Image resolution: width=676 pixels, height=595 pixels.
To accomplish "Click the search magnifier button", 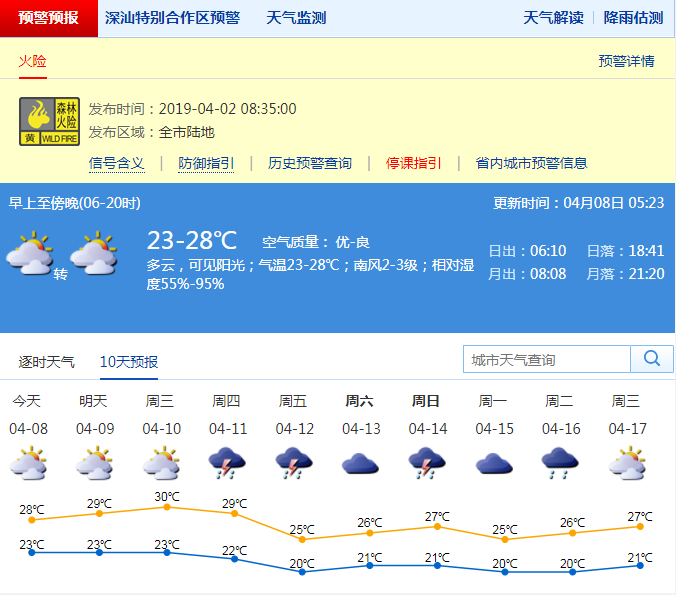I will [652, 359].
